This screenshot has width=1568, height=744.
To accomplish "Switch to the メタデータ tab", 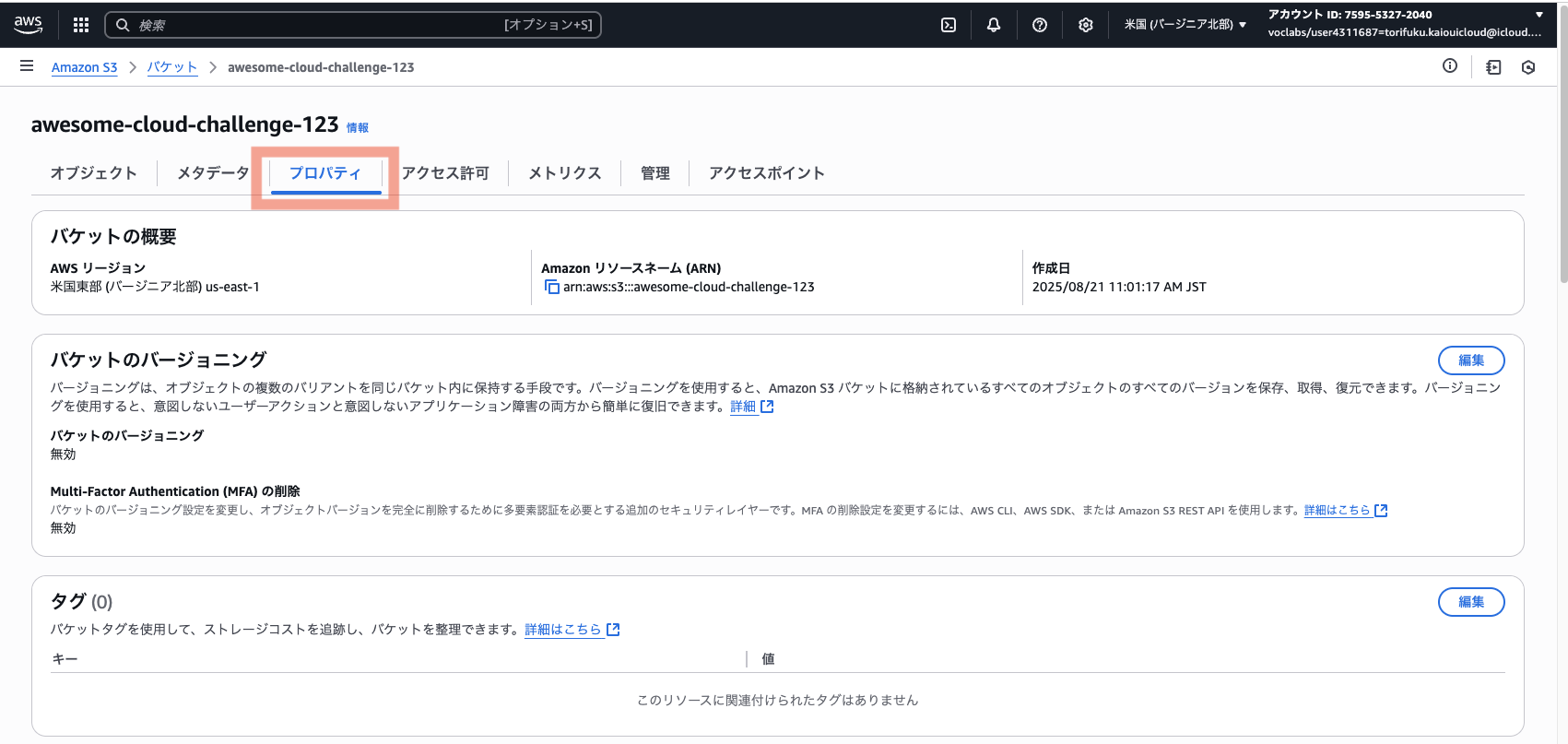I will 213,173.
